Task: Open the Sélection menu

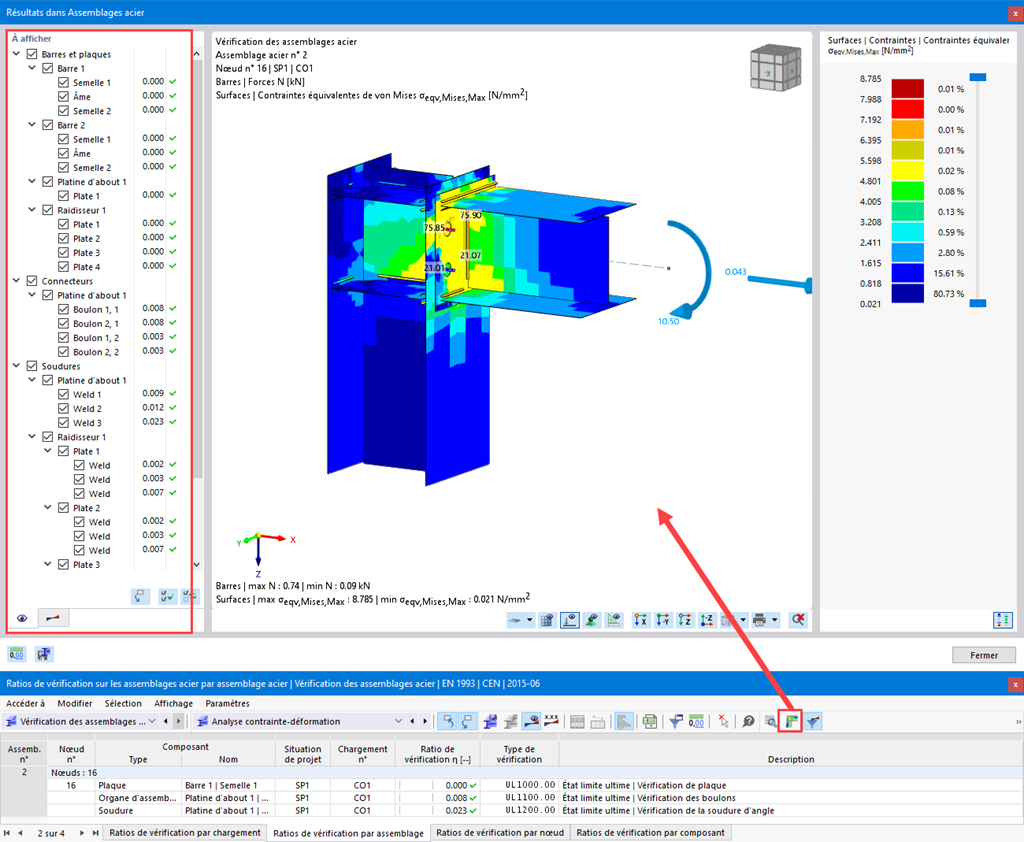Action: 123,704
